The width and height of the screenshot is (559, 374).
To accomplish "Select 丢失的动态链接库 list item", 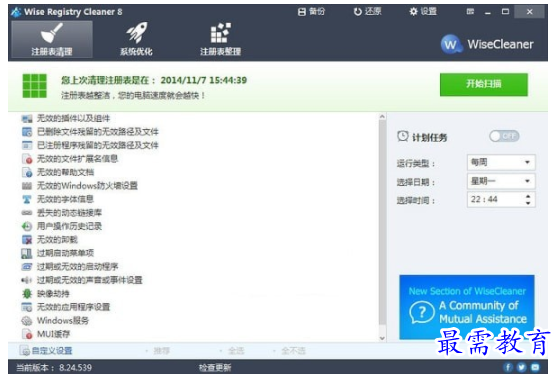I will (x=70, y=213).
